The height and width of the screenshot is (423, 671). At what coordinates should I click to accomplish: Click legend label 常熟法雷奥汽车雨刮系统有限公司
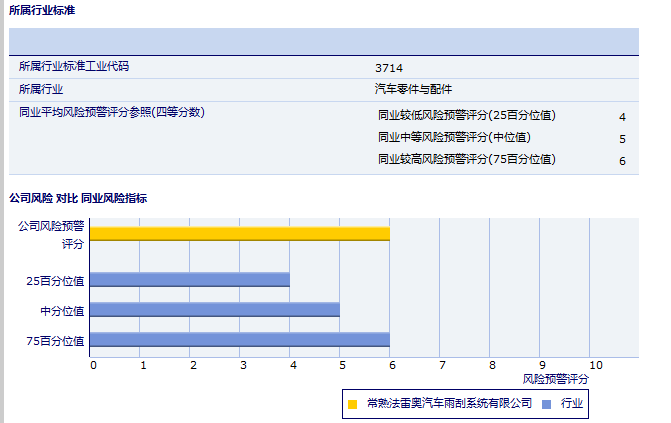(x=449, y=403)
